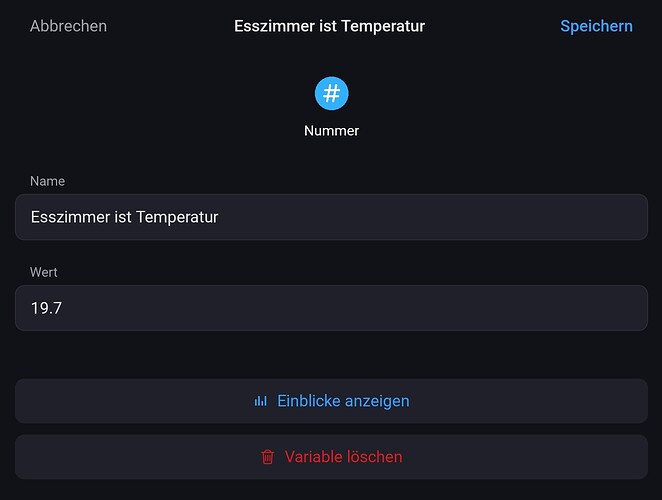Focus the Wert field showing 19.7
Screen dimensions: 662x500
(331, 308)
